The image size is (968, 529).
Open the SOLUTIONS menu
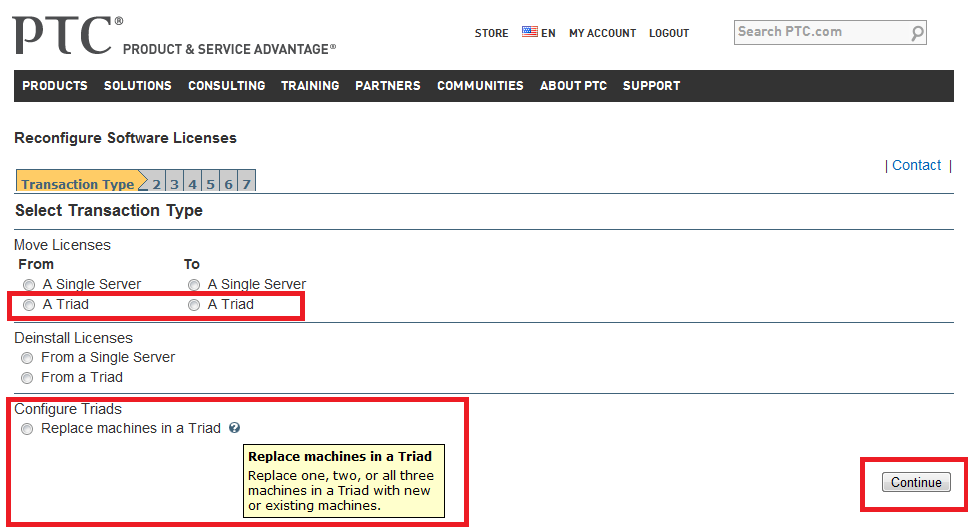pos(138,86)
